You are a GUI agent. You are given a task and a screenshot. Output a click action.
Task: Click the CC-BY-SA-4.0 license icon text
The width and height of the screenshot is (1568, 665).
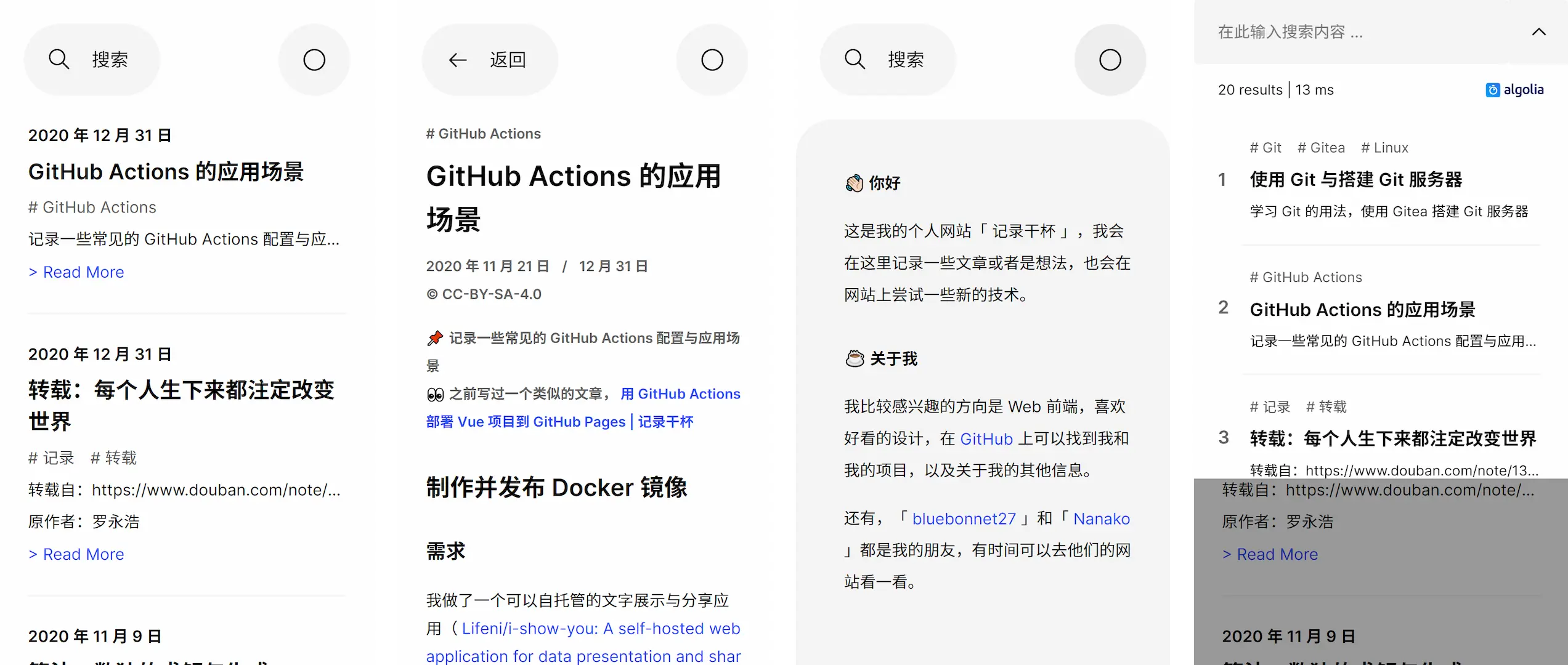[x=484, y=294]
